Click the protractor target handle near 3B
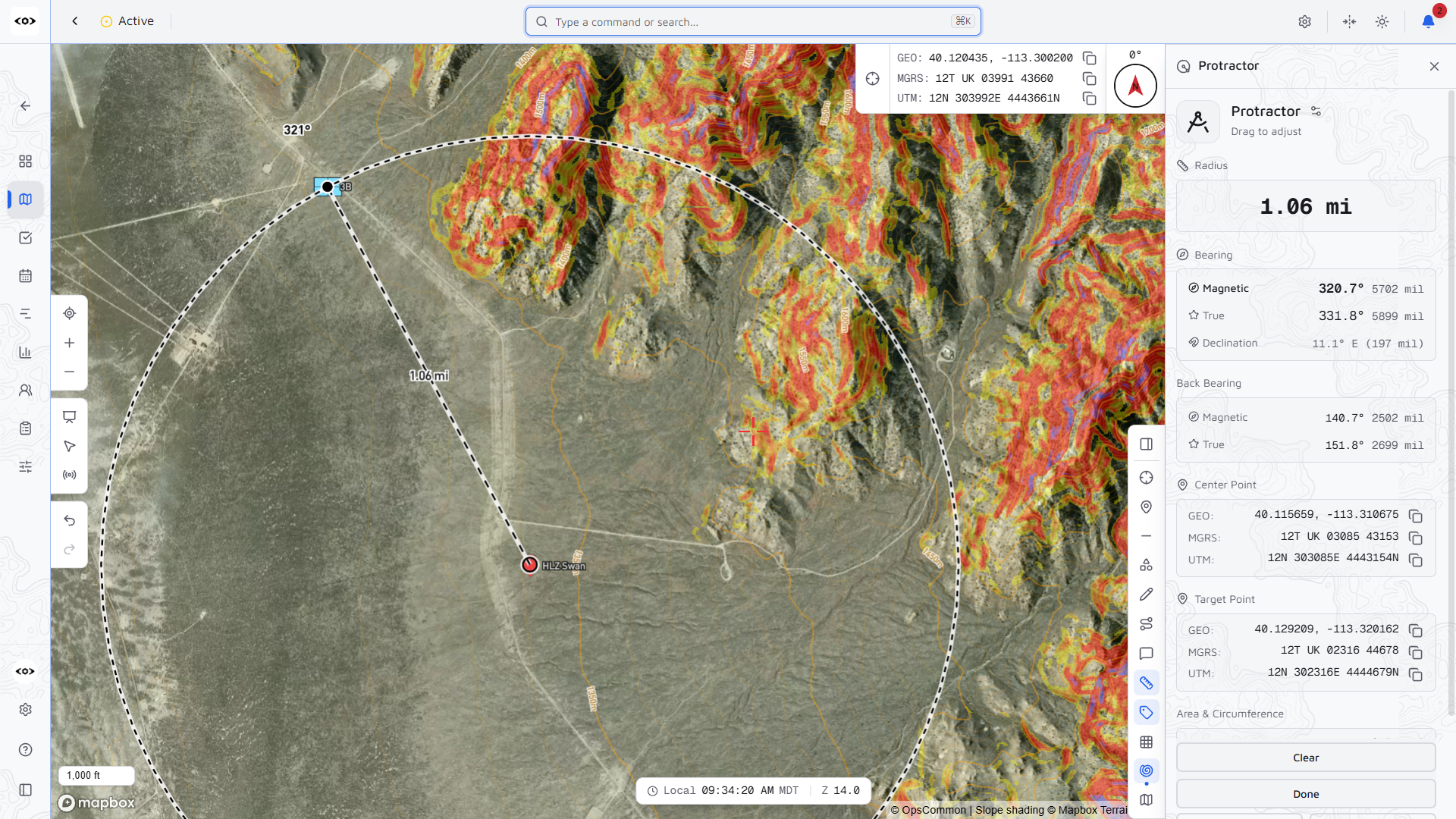Viewport: 1456px width, 819px height. tap(328, 187)
